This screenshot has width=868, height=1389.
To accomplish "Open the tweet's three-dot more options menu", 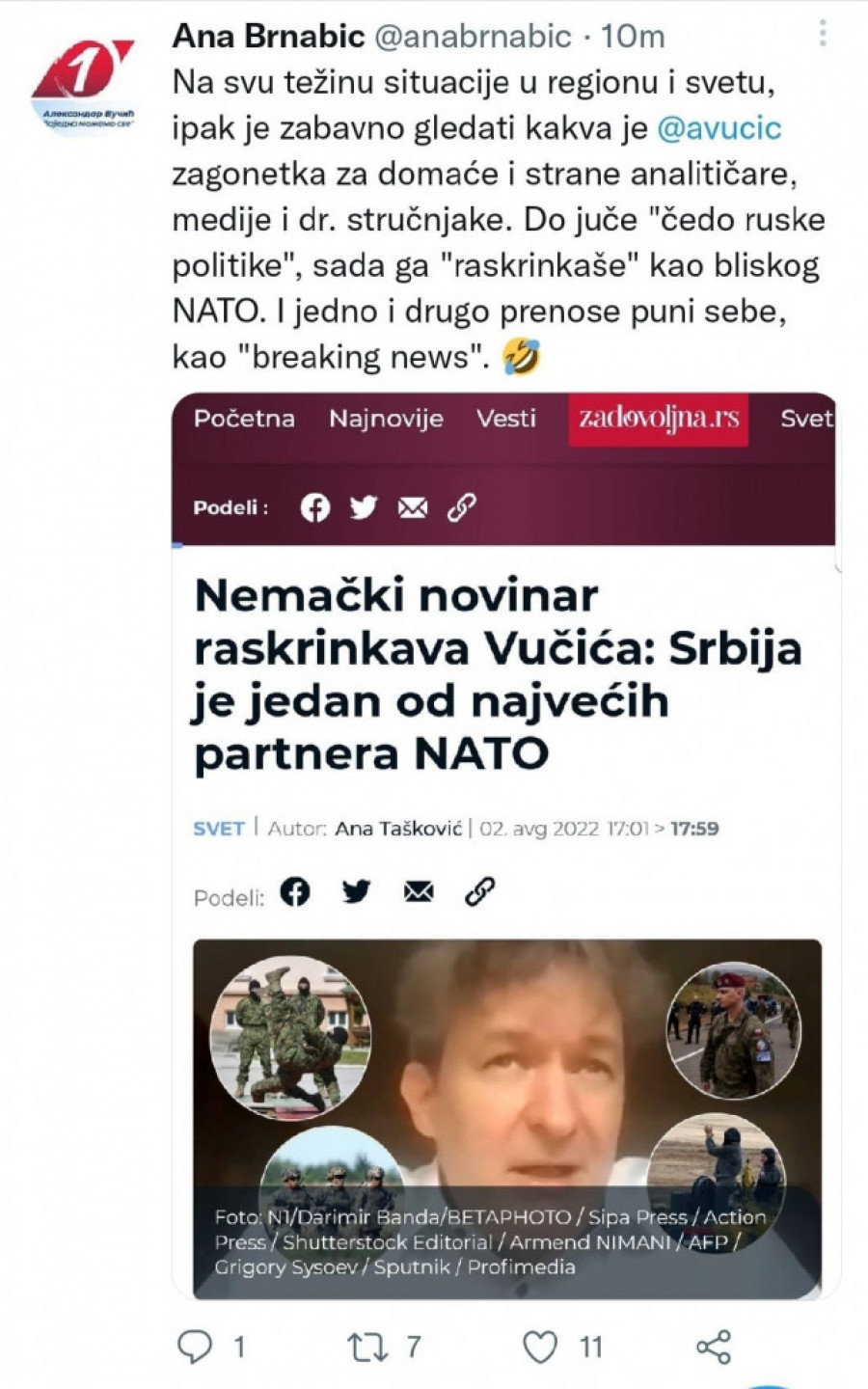I will (x=823, y=34).
